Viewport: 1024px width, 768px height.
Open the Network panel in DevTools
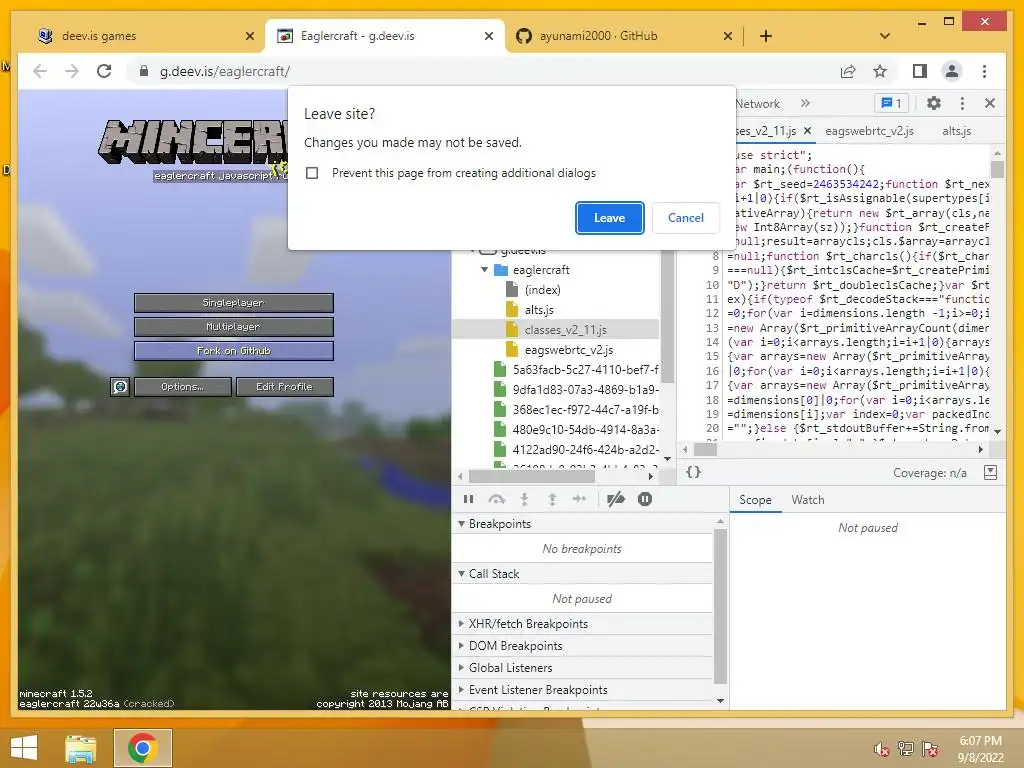click(x=757, y=104)
